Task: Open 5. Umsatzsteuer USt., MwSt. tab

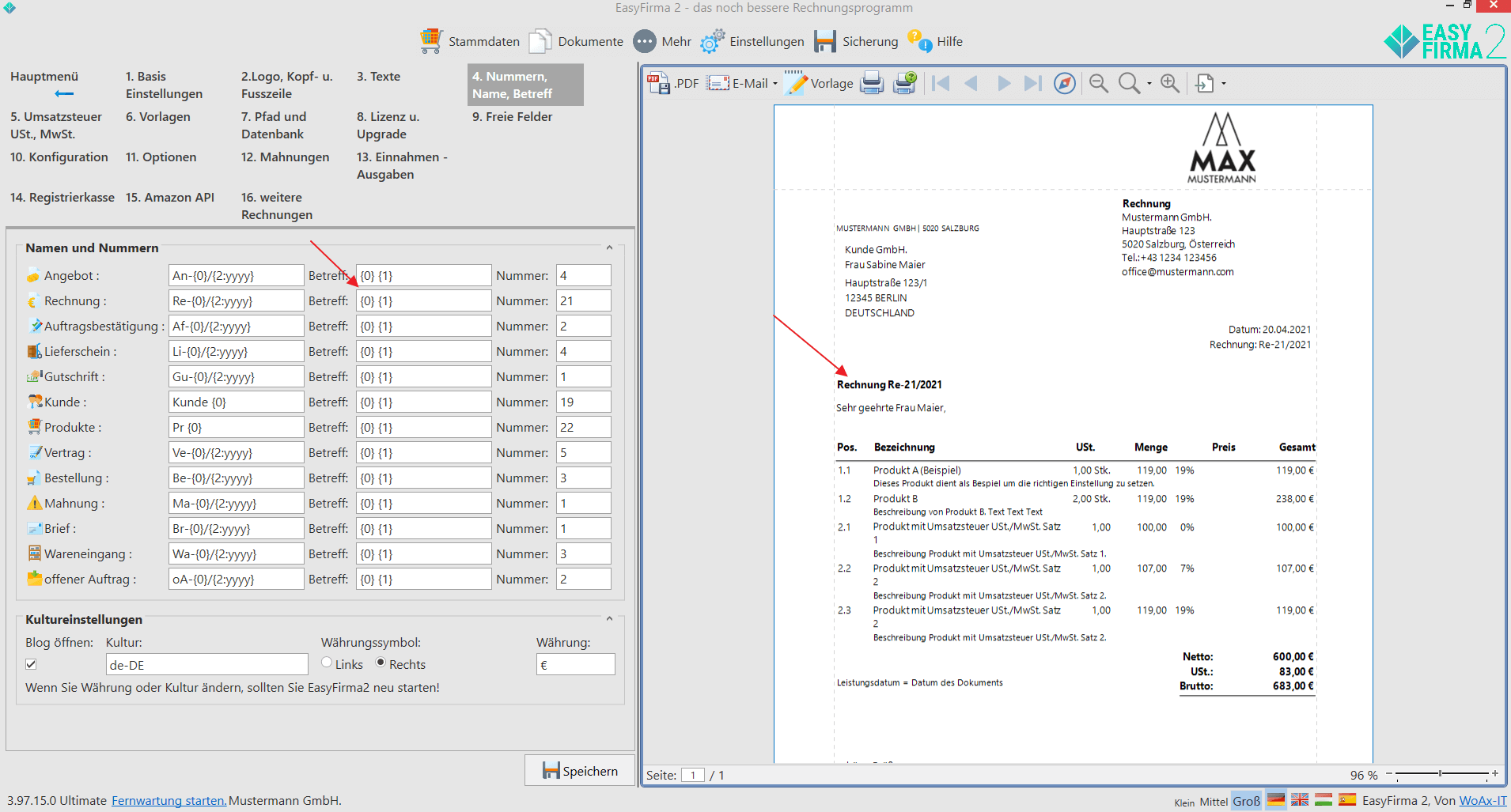Action: [56, 125]
